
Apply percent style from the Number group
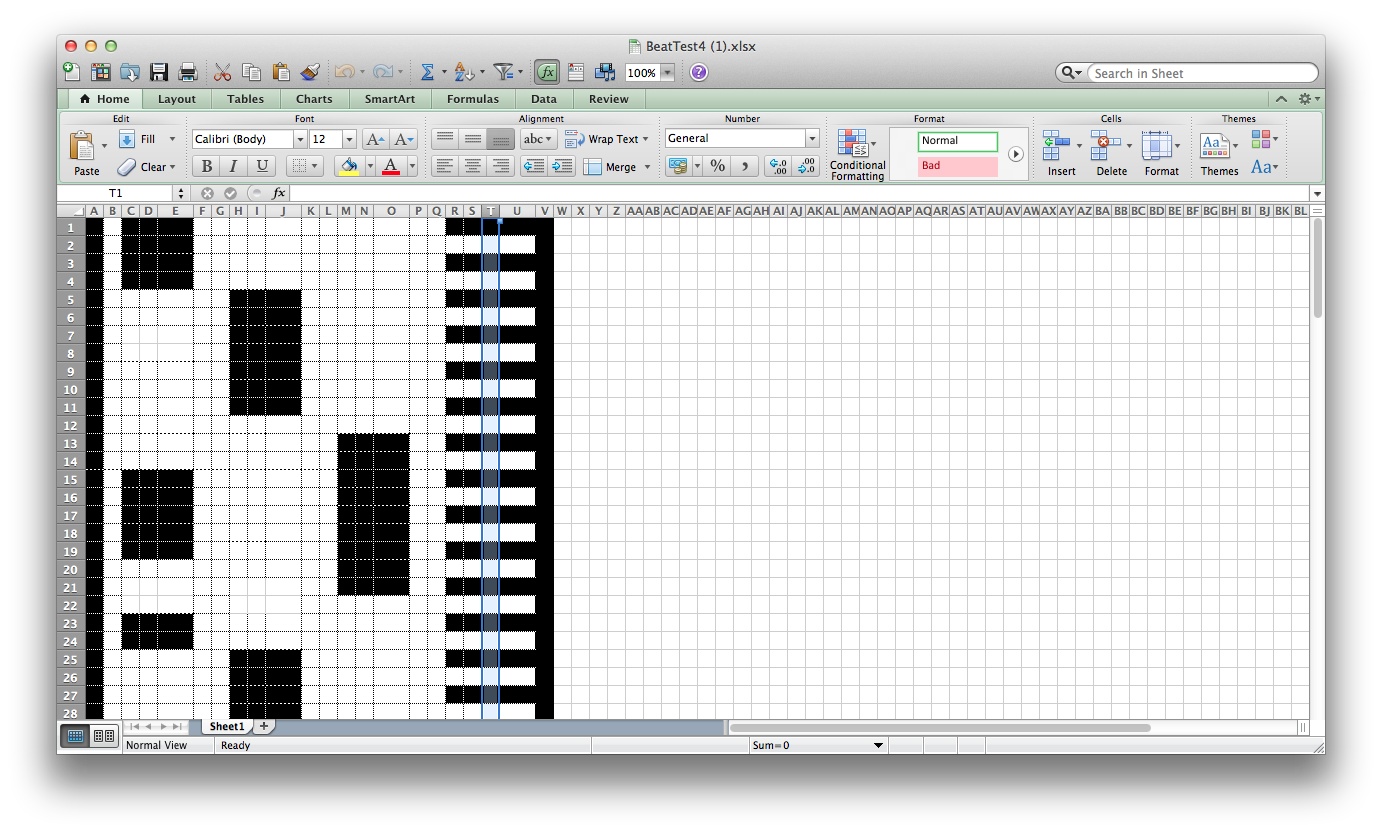(x=717, y=165)
